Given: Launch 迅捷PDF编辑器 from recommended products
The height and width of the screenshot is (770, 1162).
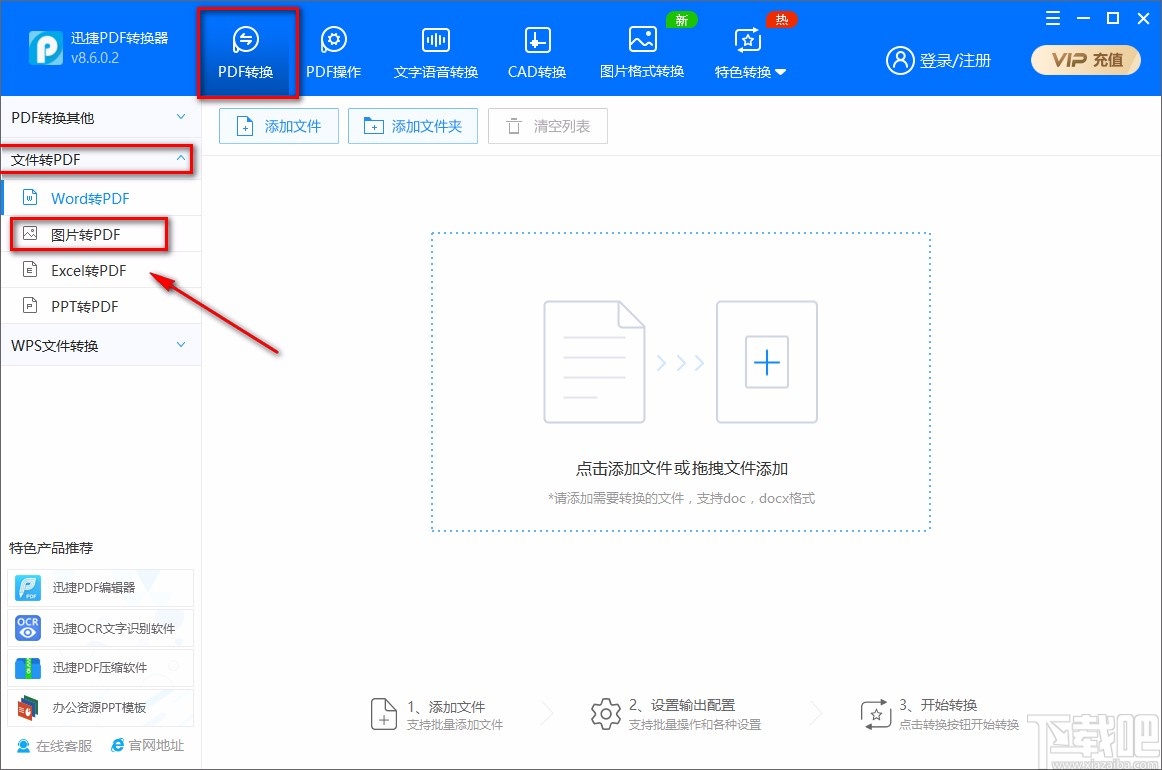Looking at the screenshot, I should (100, 588).
